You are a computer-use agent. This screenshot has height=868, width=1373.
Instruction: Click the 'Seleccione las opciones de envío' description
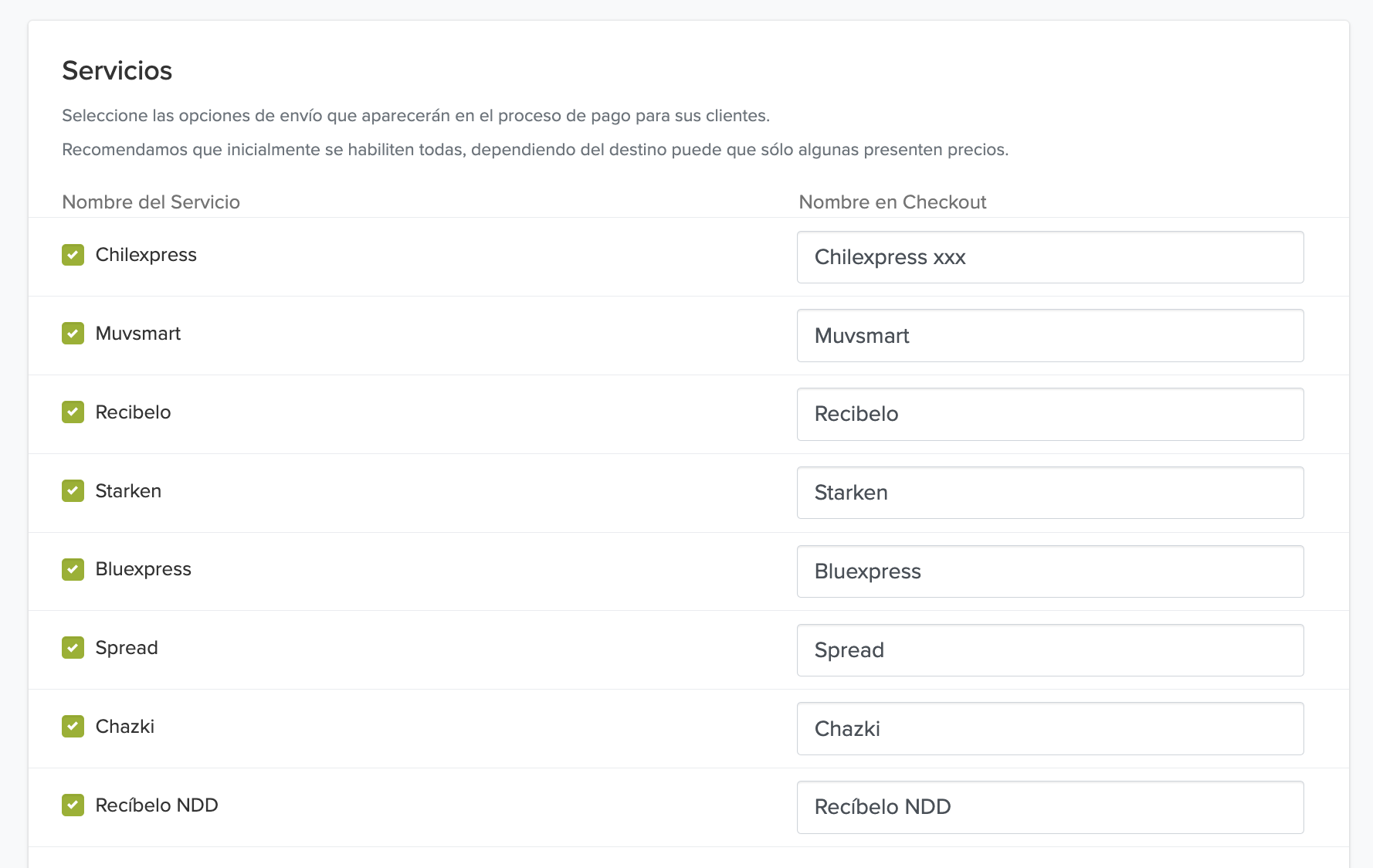[x=416, y=116]
